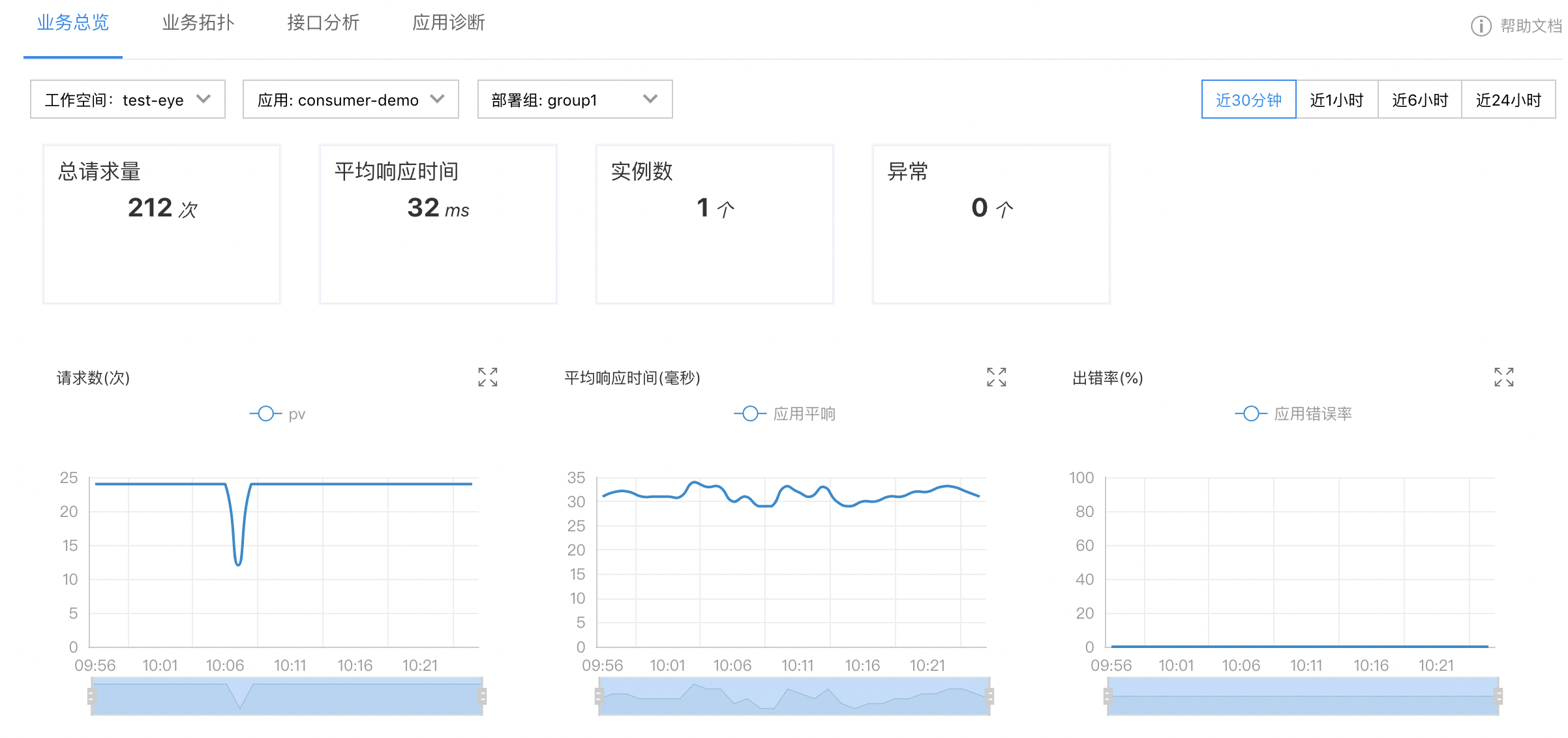Image resolution: width=1568 pixels, height=738 pixels.
Task: Click left zoom handle of 出错率 chart
Action: (x=1108, y=696)
